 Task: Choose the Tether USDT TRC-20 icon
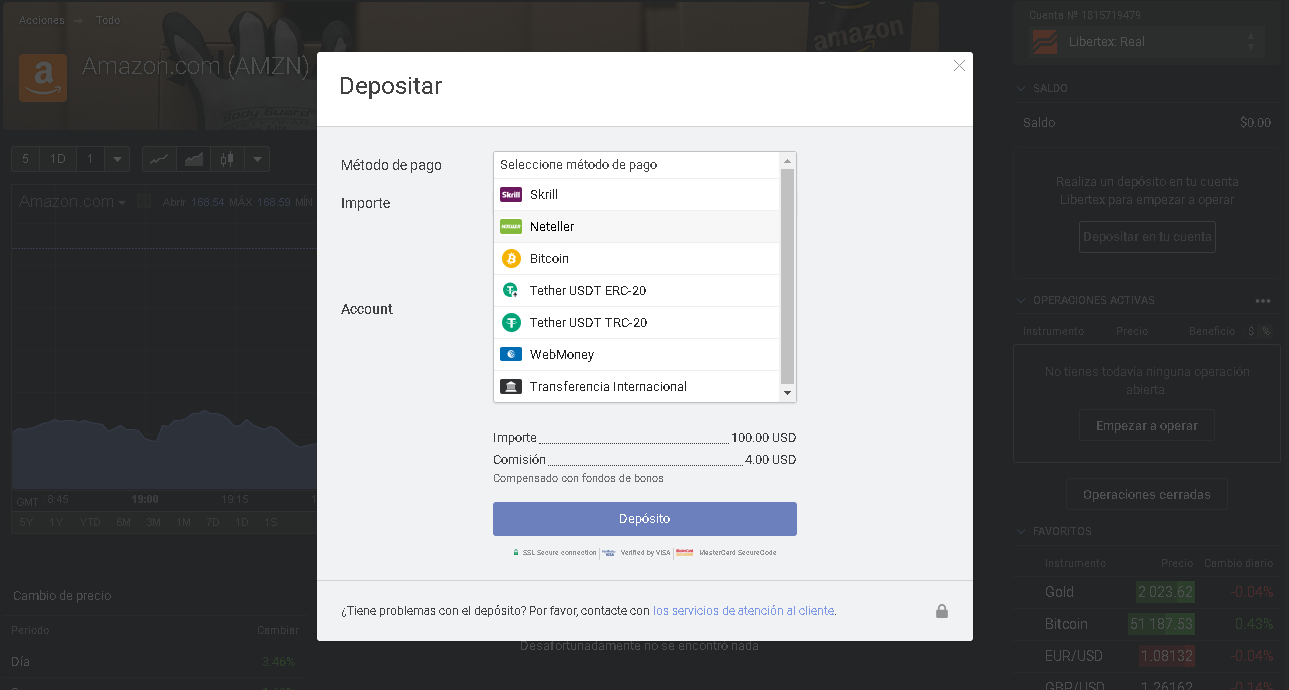pos(511,323)
